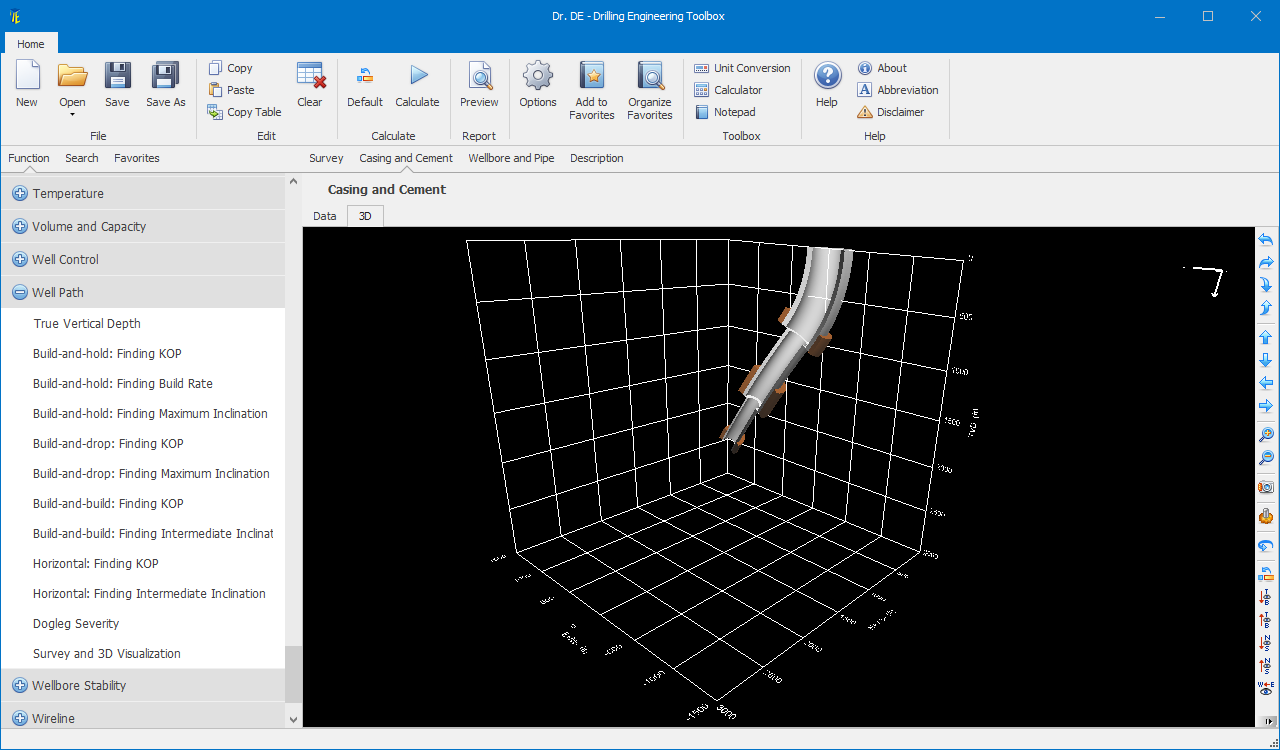Click the Clear table icon
1280x750 pixels.
310,77
